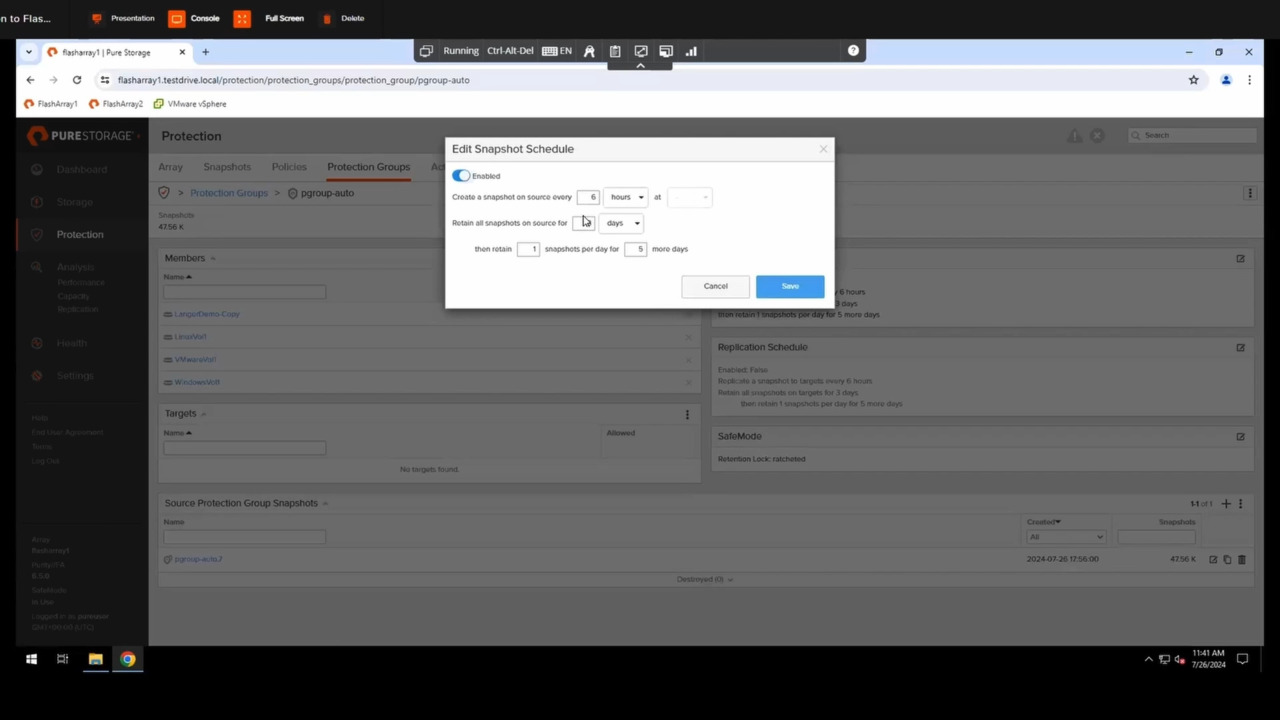Screen dimensions: 1280x720
Task: Send Ctrl-Alt-Del to the console
Action: [x=510, y=51]
